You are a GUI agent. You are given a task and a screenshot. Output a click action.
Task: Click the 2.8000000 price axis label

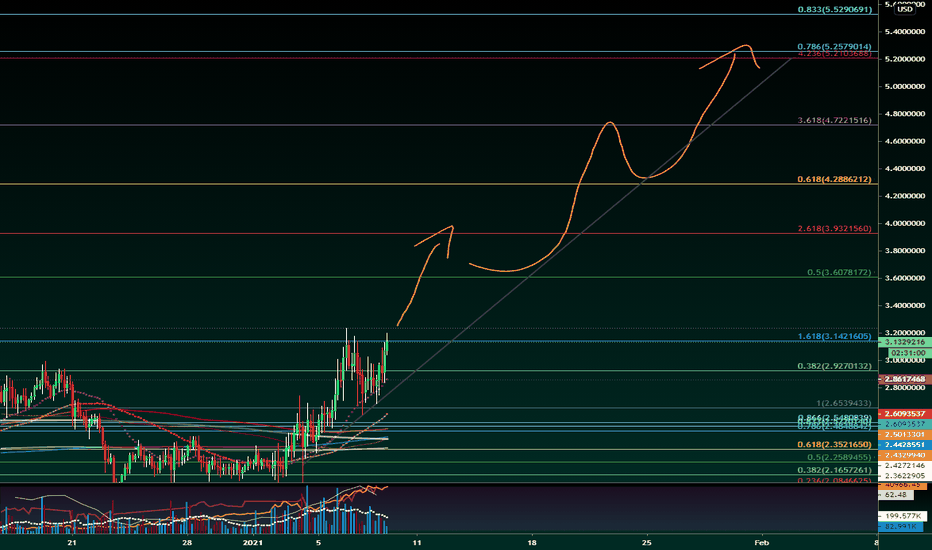pyautogui.click(x=905, y=388)
